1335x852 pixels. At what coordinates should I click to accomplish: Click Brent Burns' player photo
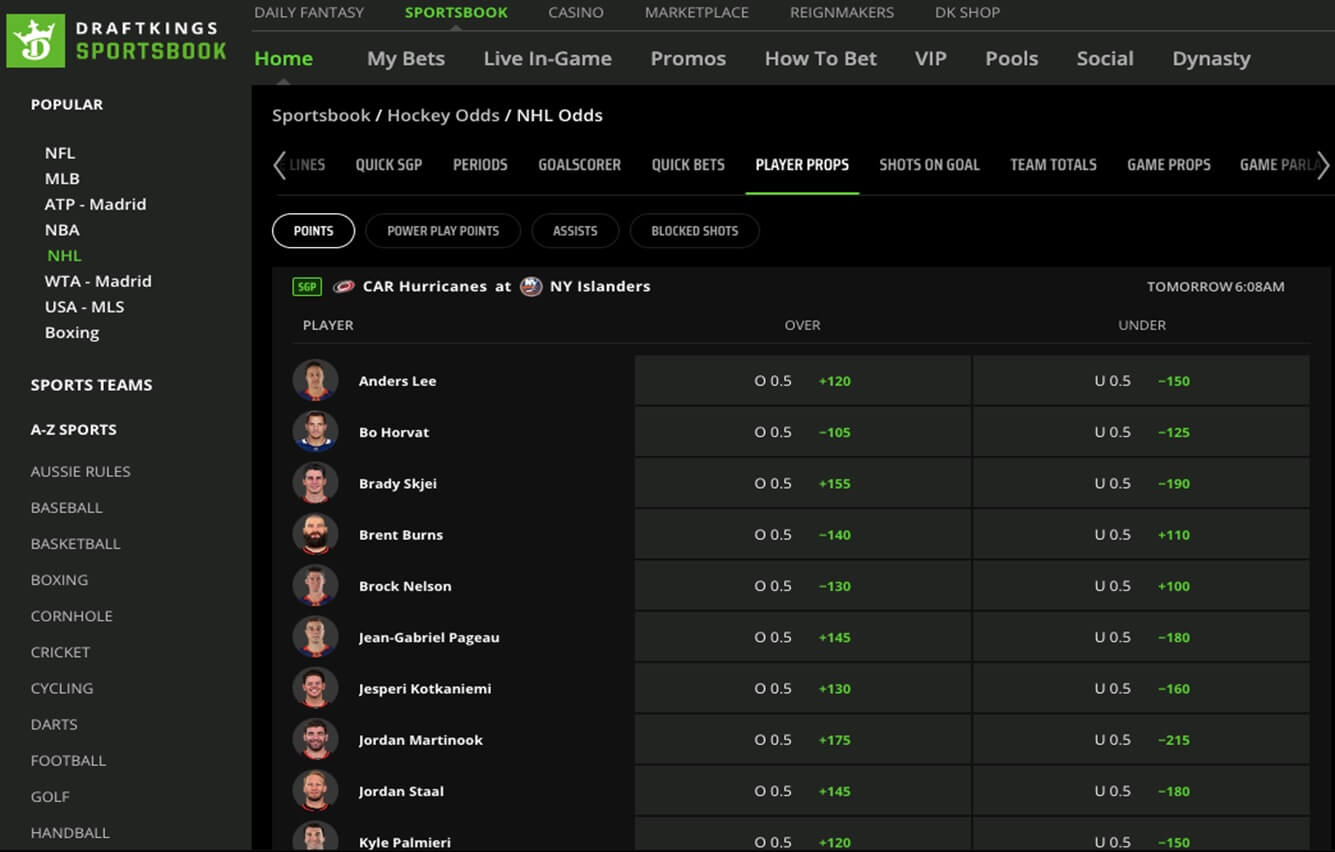coord(315,535)
